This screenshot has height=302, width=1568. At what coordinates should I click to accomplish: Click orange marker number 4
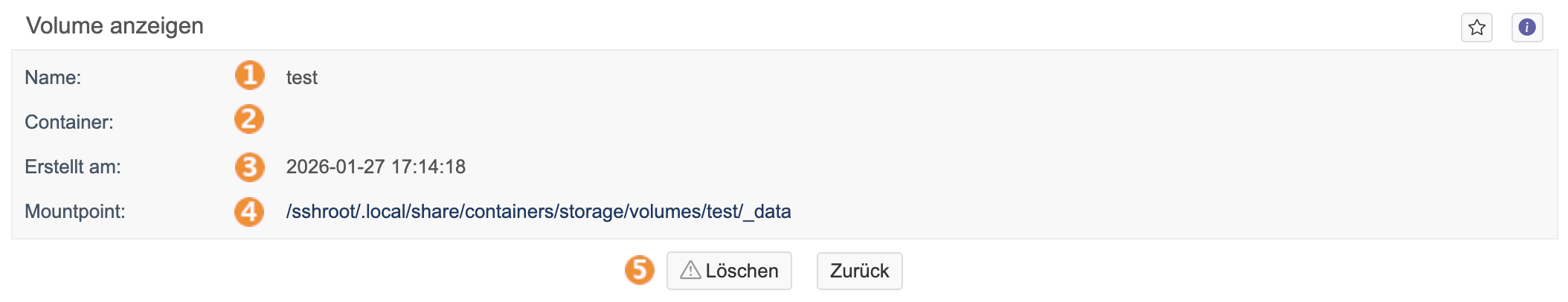tap(249, 212)
